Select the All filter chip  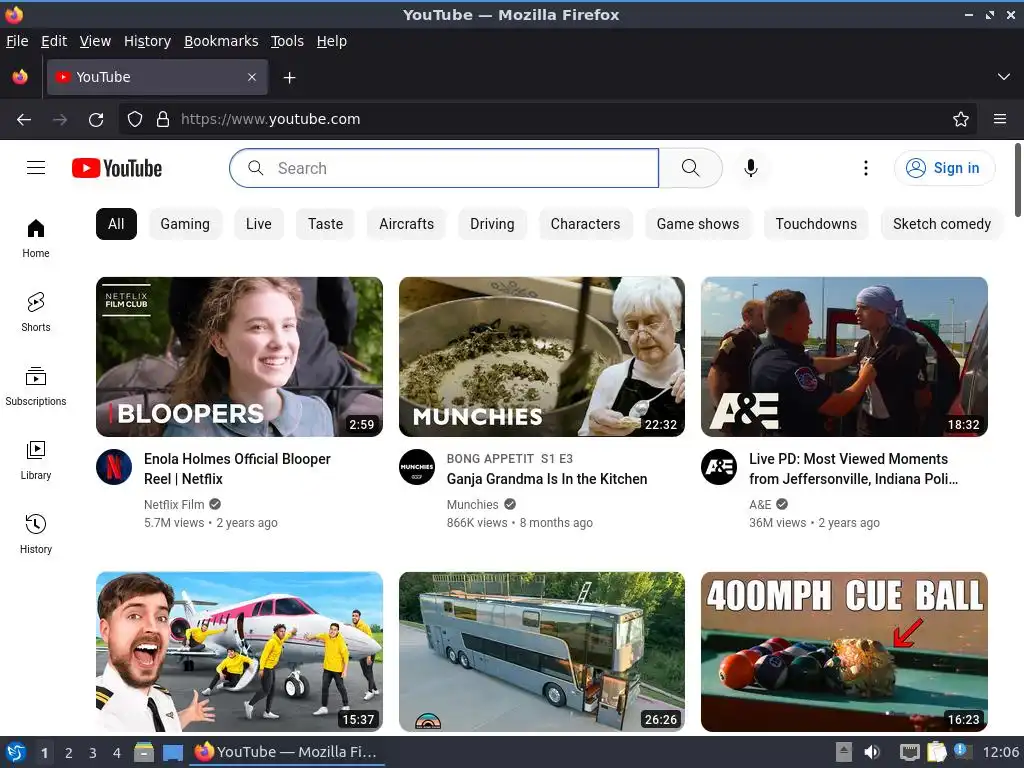[116, 224]
